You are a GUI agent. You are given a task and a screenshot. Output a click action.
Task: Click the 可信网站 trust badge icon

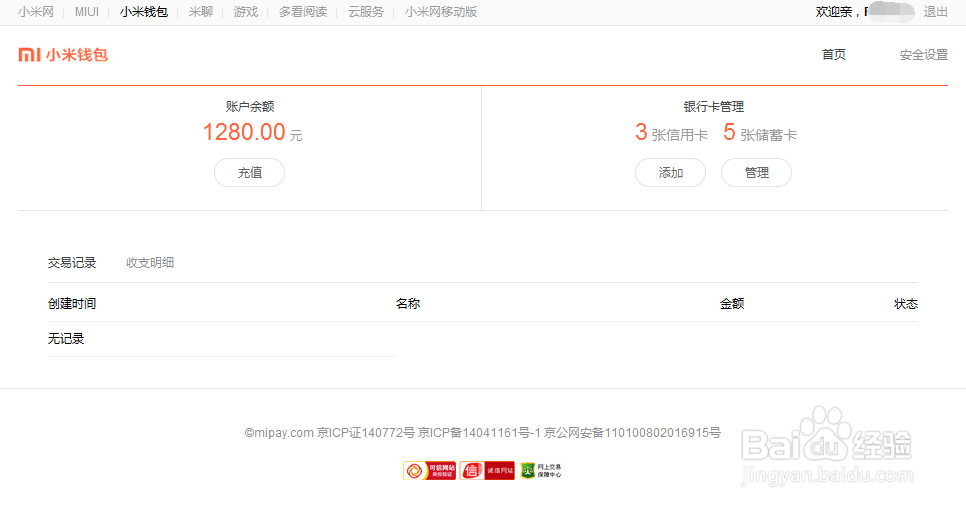(x=429, y=471)
